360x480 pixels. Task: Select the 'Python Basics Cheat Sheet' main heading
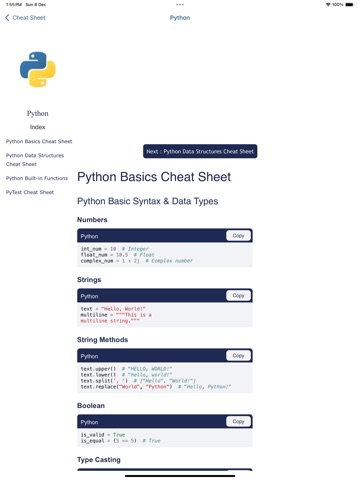(154, 177)
